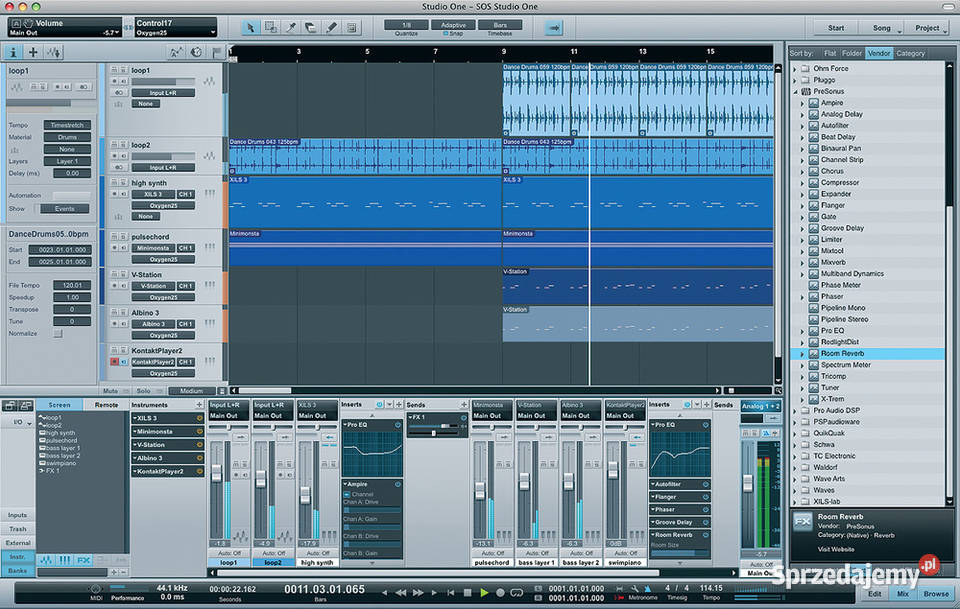
Task: Select the Eraser tool
Action: [310, 27]
